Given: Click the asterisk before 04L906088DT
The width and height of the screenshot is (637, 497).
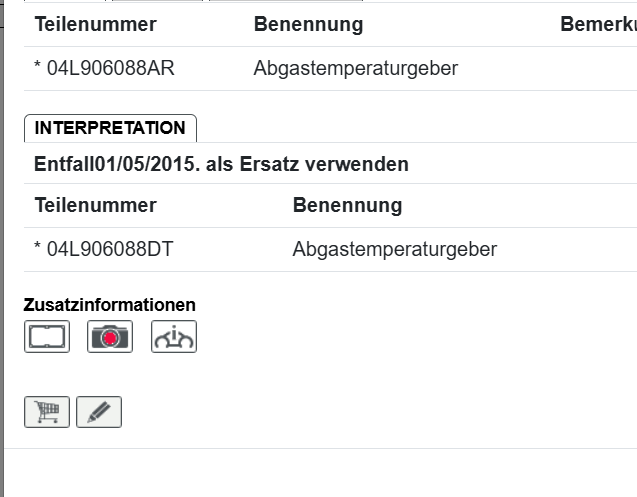Looking at the screenshot, I should pos(38,249).
